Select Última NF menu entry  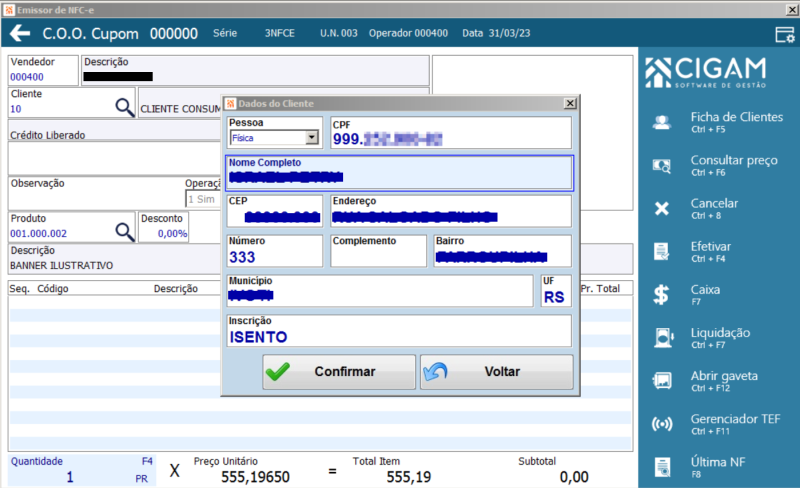[x=719, y=467]
